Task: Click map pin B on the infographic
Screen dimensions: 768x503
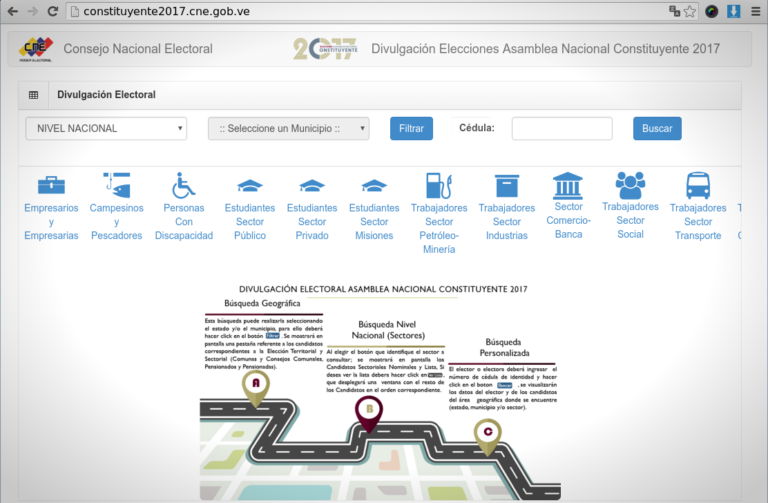Action: pyautogui.click(x=369, y=412)
